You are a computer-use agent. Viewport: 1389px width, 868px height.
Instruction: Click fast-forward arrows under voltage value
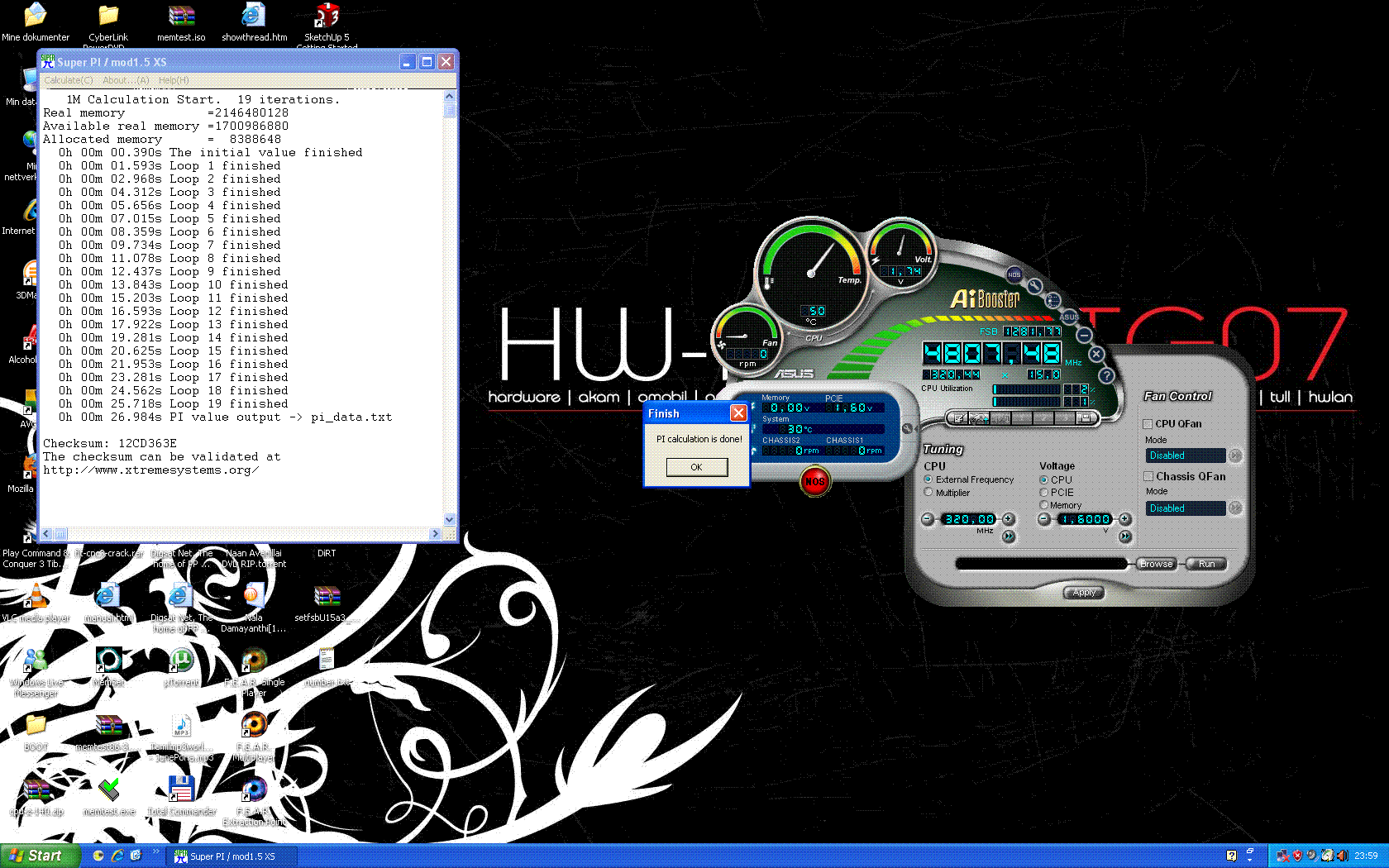coord(1125,537)
